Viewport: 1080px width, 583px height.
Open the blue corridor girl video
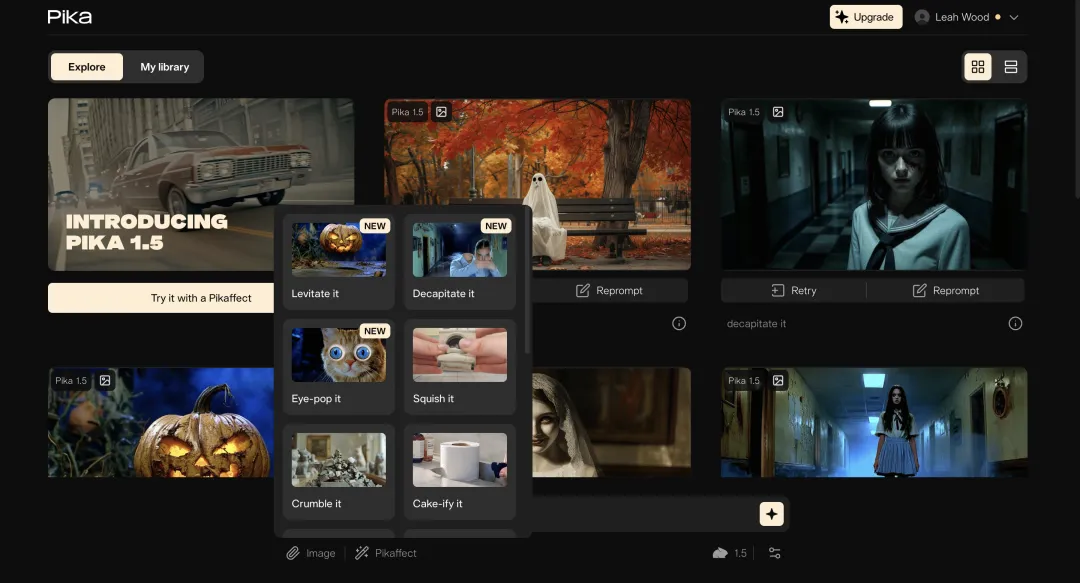(874, 422)
